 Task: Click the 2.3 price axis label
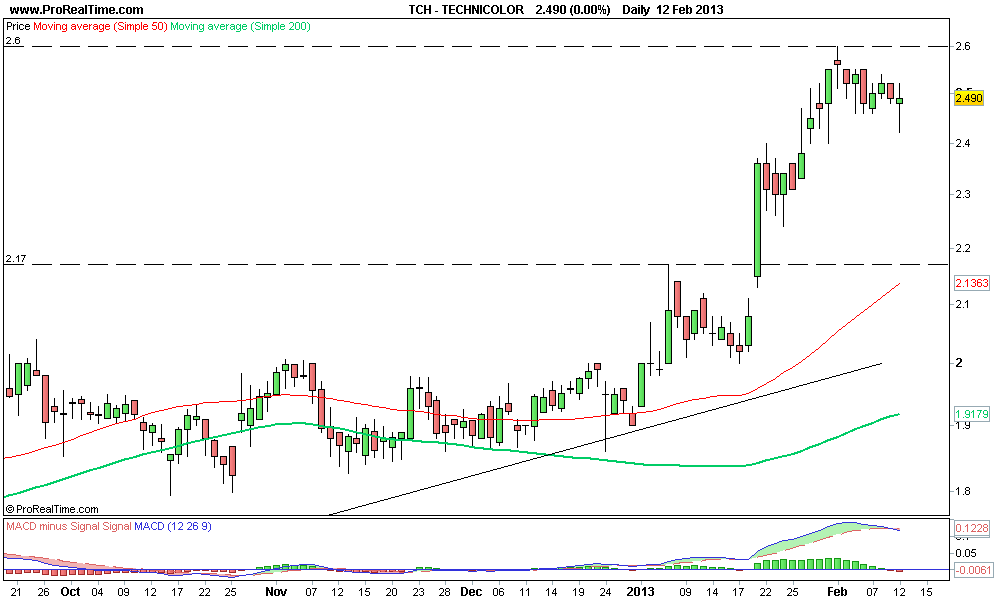click(x=963, y=194)
